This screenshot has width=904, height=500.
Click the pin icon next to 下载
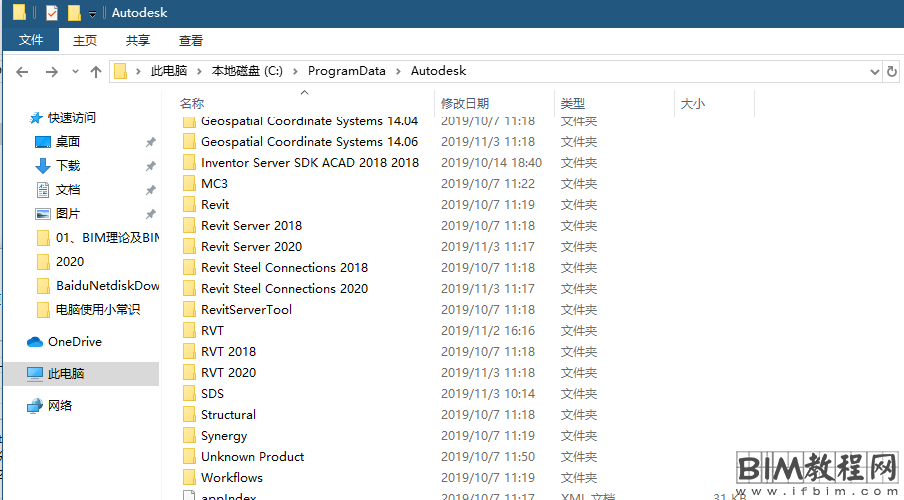click(x=151, y=166)
